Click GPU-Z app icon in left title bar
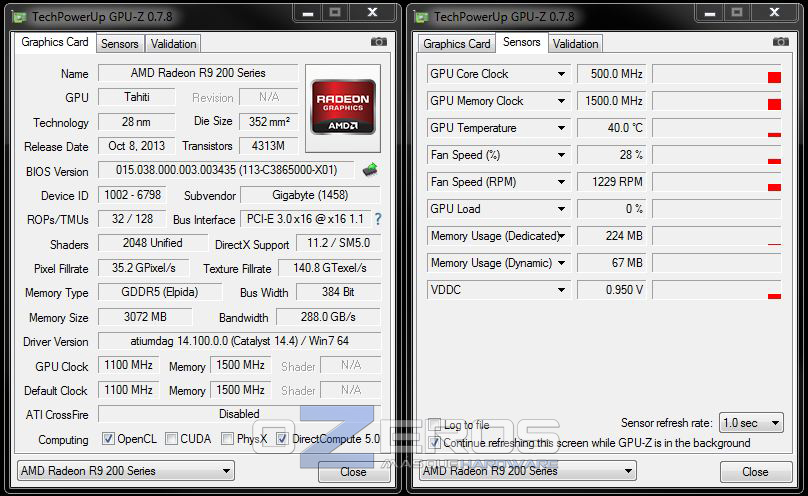808x496 pixels. (20, 16)
